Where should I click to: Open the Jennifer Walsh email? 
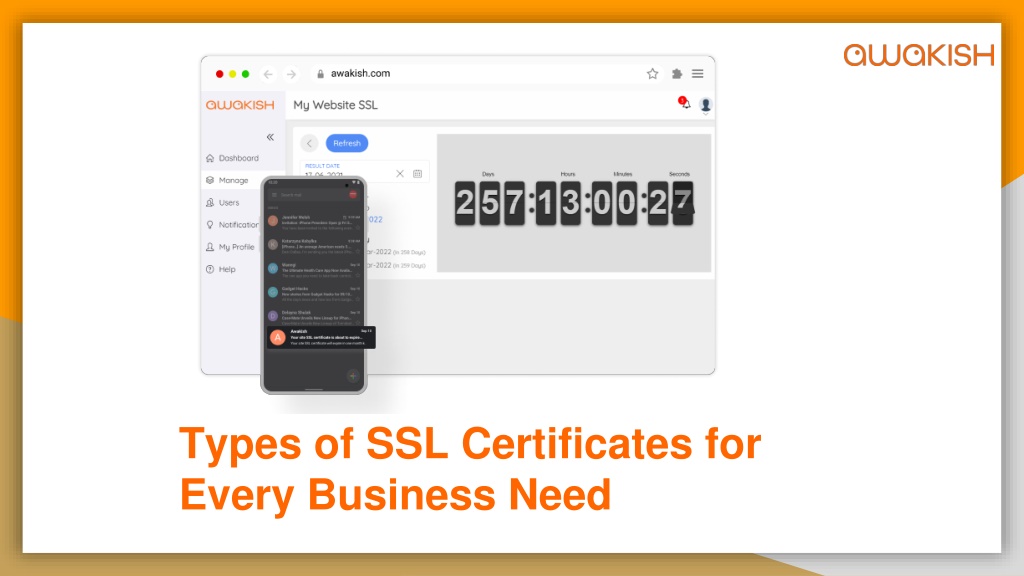coord(314,222)
